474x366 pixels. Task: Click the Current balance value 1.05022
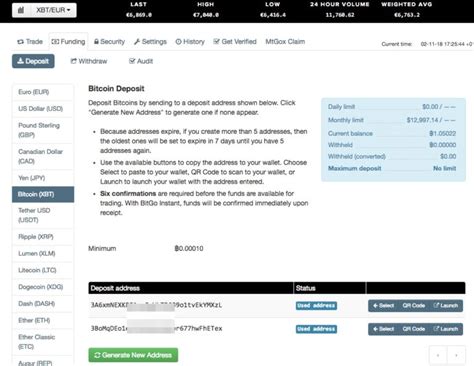point(442,133)
